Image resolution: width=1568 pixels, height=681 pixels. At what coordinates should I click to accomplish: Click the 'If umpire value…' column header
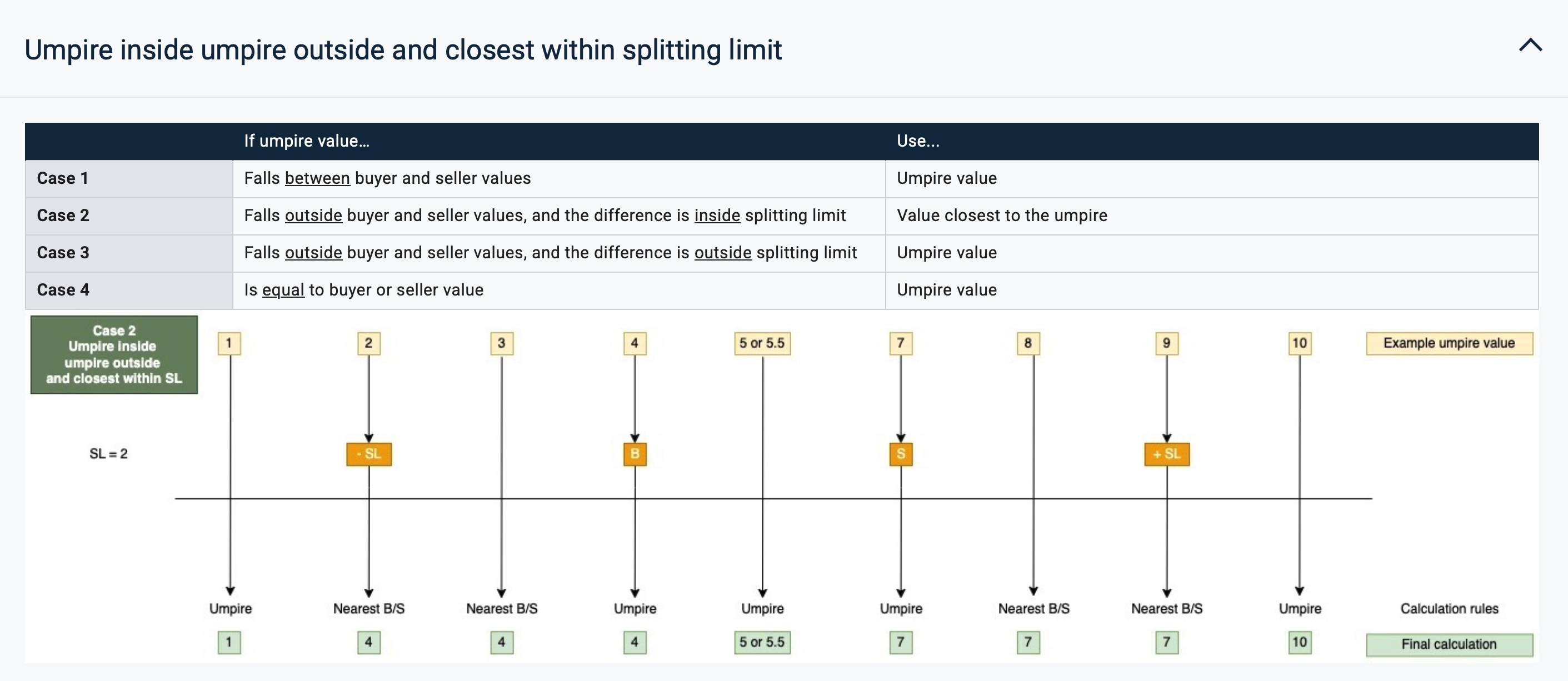point(307,141)
